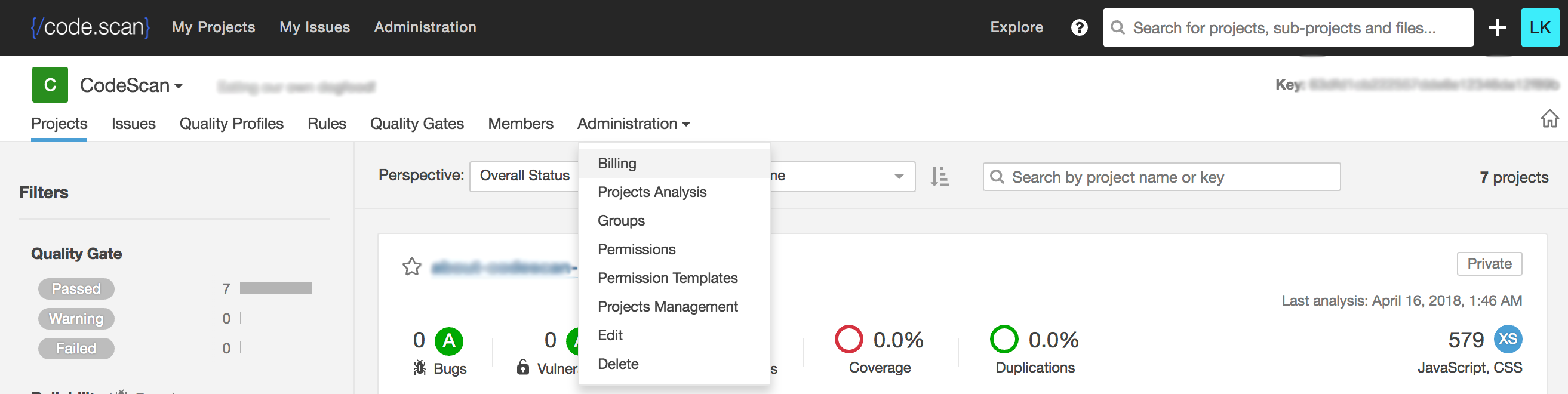Image resolution: width=1568 pixels, height=394 pixels.
Task: Switch to the Quality Profiles tab
Action: click(x=231, y=124)
